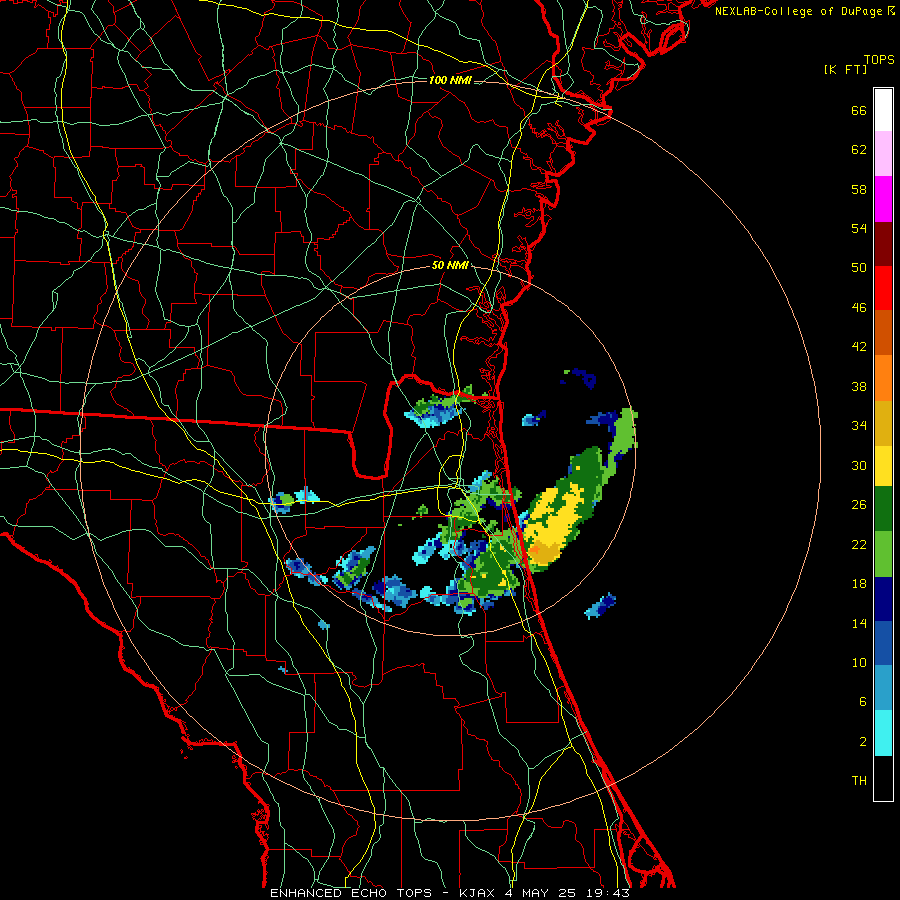Click the yellow 34 K FT legend swatch
This screenshot has height=900, width=900.
point(883,466)
